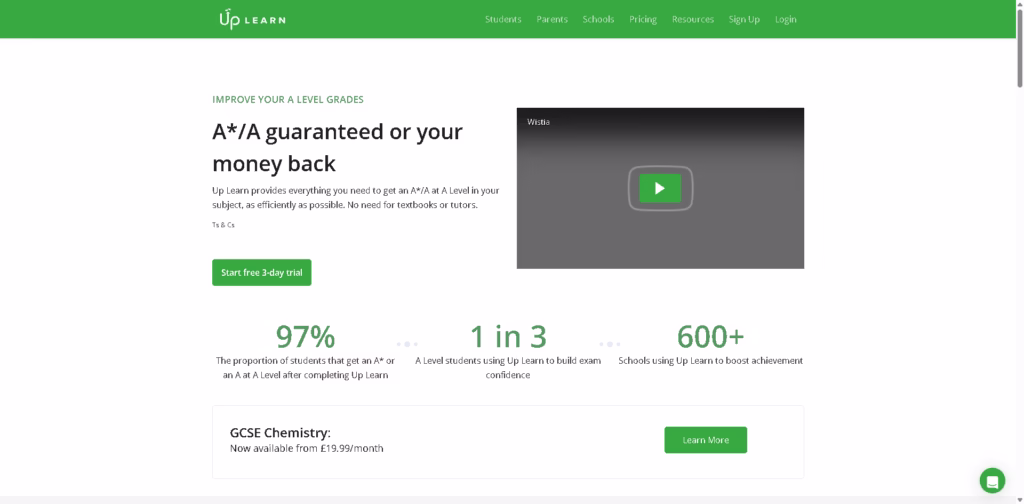
Task: Click the scrollbar down arrow
Action: 1018,498
